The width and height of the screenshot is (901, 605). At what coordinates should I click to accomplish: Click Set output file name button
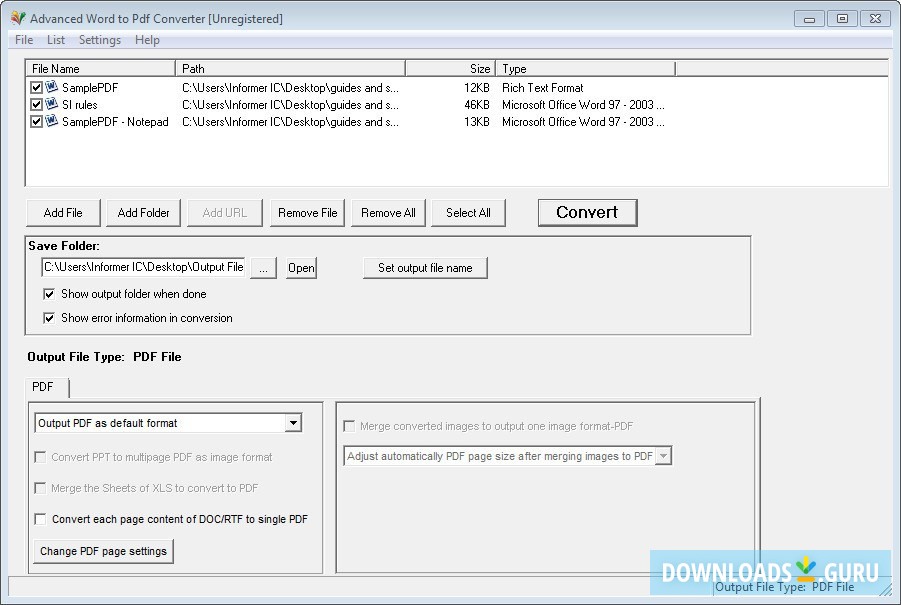[425, 268]
